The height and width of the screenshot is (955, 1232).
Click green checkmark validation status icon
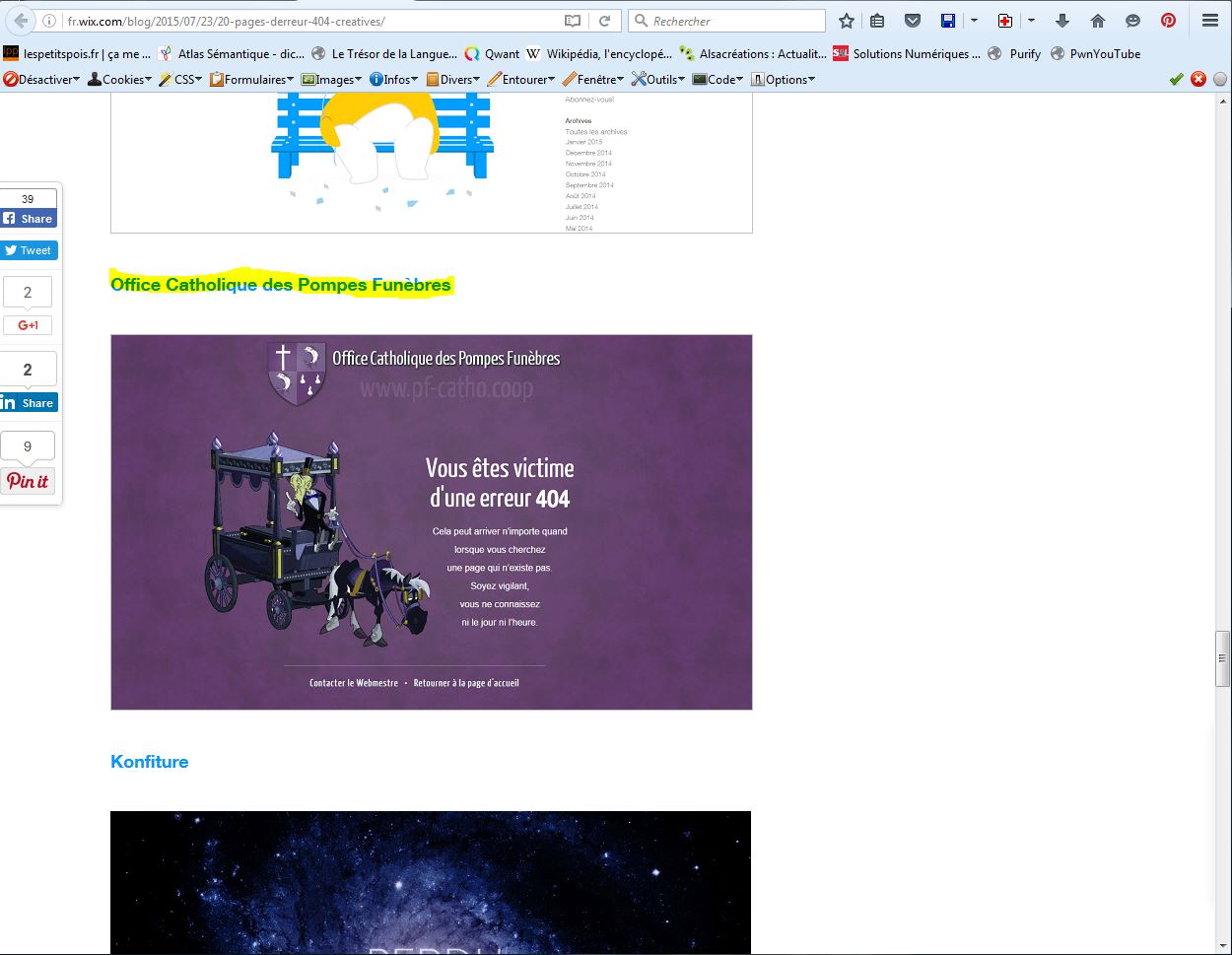(x=1176, y=80)
